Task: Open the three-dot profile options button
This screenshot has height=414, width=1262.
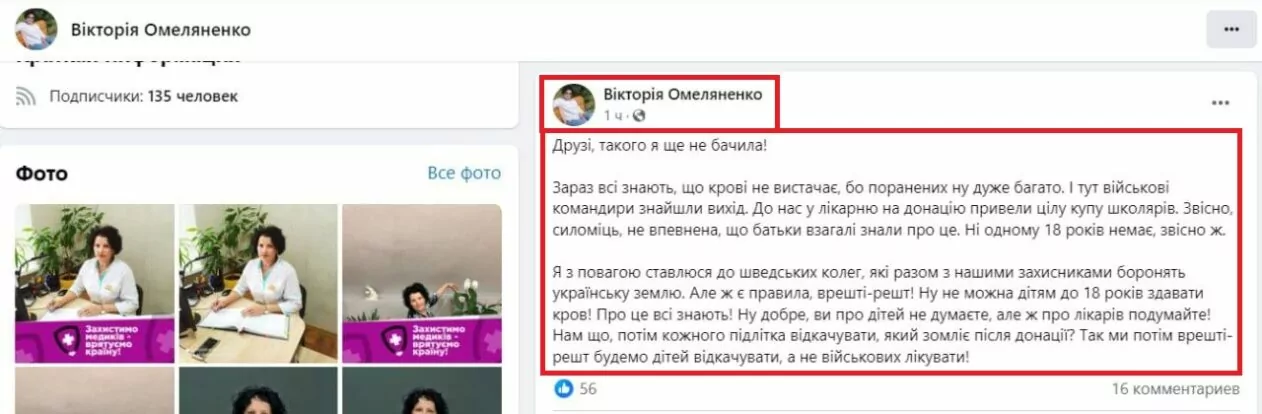Action: click(x=1231, y=29)
